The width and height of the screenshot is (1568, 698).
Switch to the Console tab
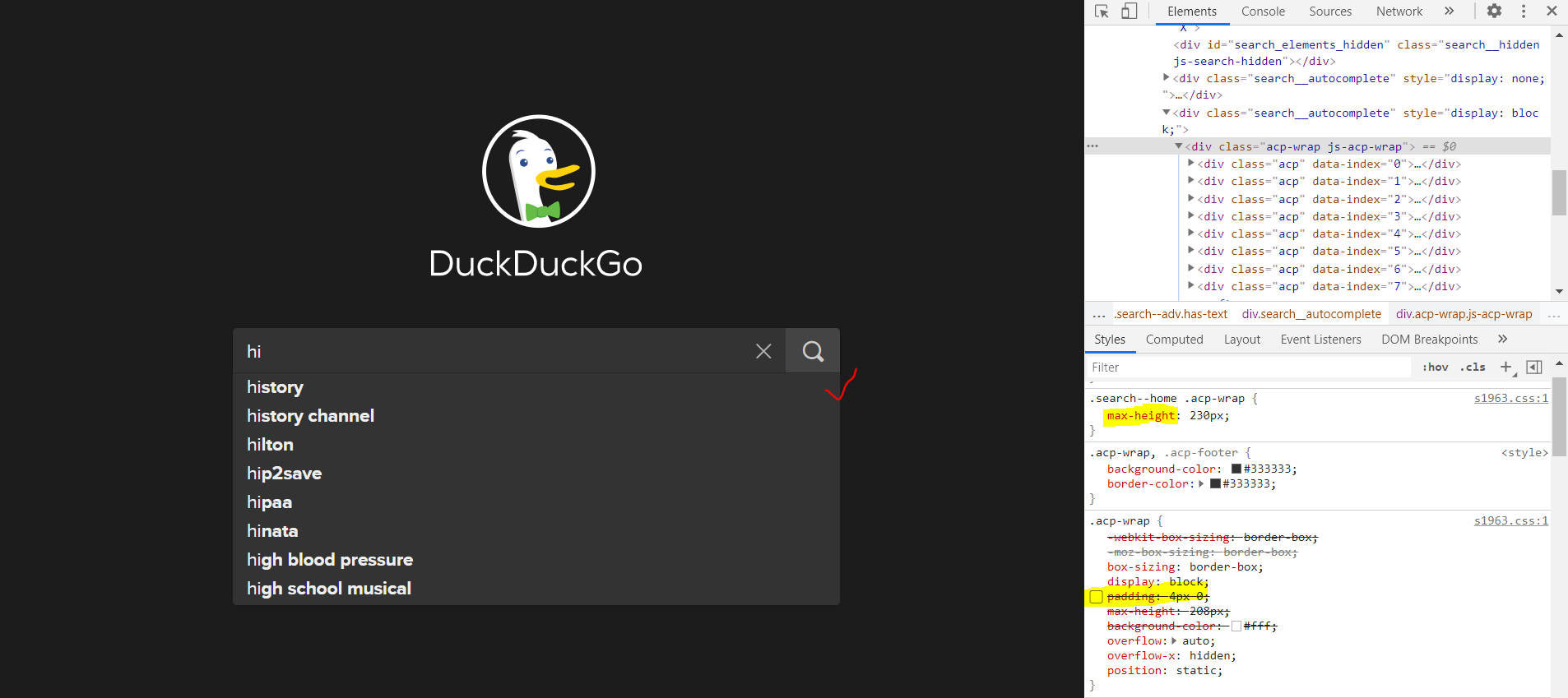1263,12
